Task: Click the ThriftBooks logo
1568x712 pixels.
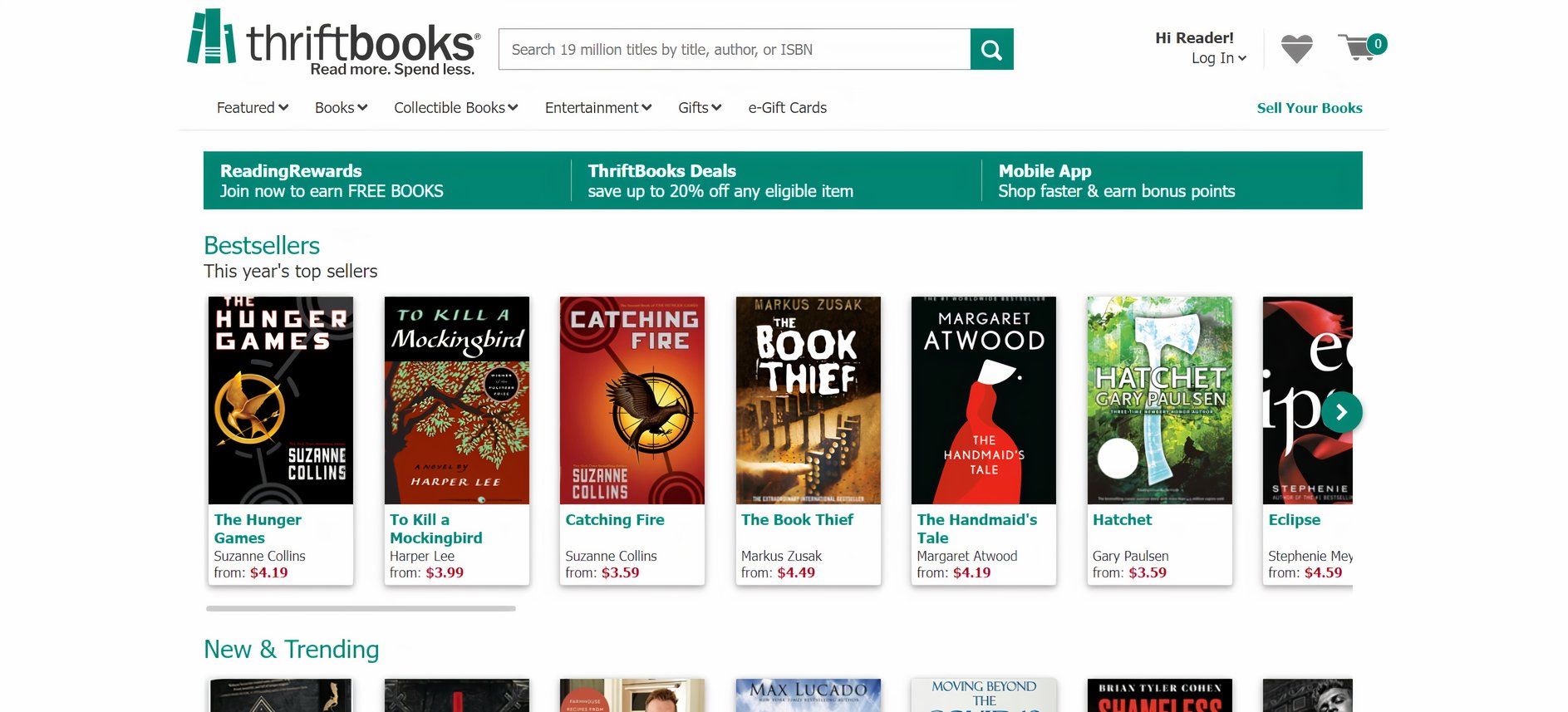Action: click(333, 43)
